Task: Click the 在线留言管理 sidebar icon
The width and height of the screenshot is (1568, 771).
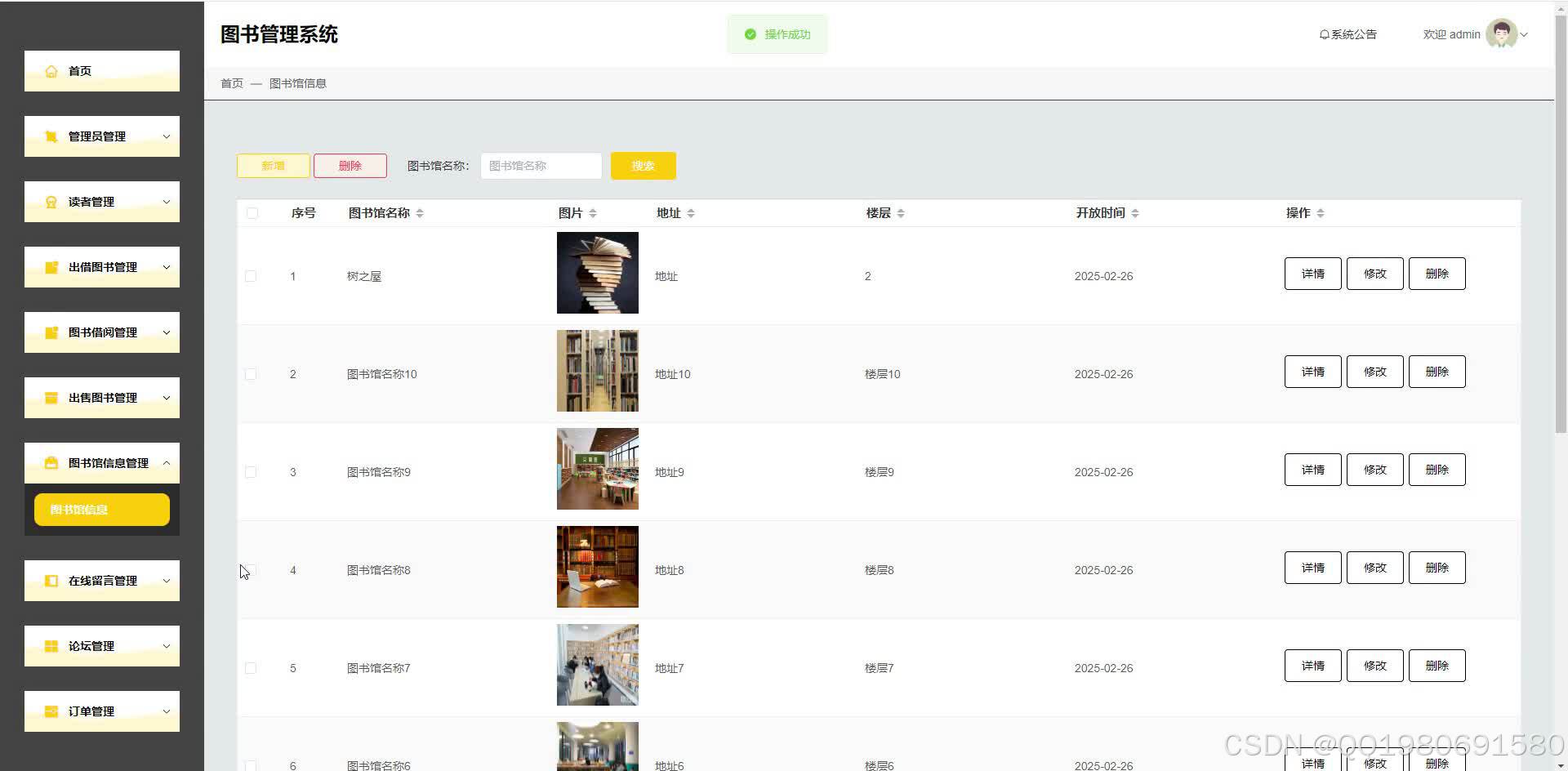Action: [x=51, y=581]
